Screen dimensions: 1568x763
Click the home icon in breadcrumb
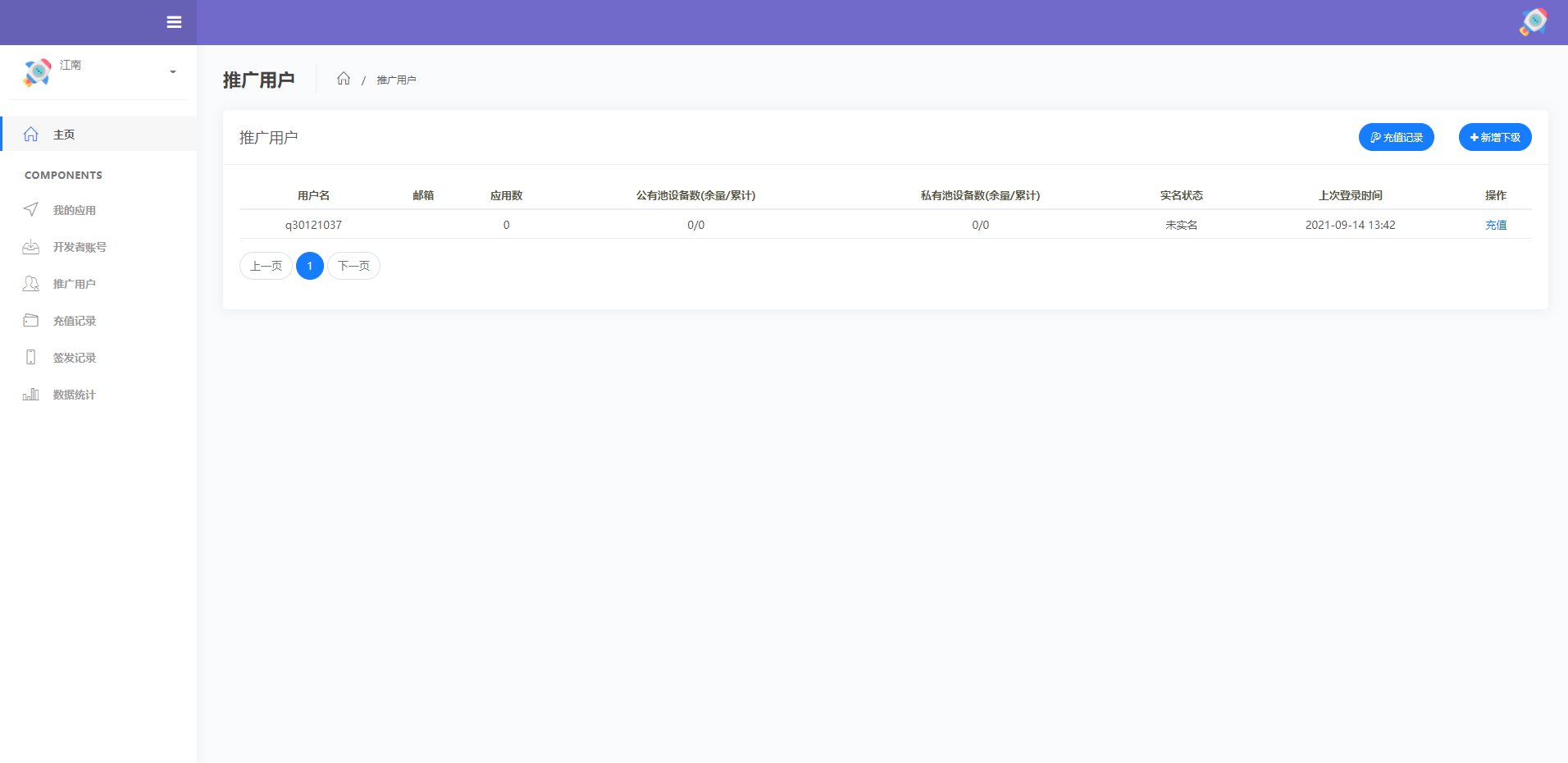click(x=344, y=79)
